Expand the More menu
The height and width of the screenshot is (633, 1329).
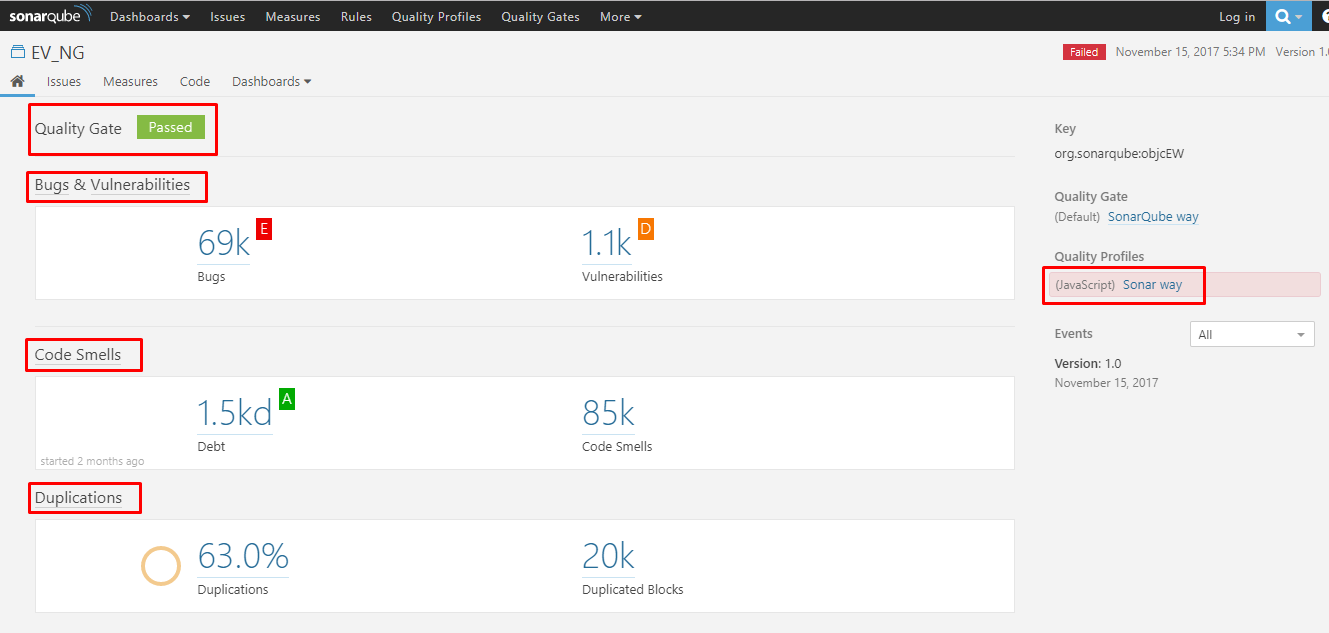point(620,16)
